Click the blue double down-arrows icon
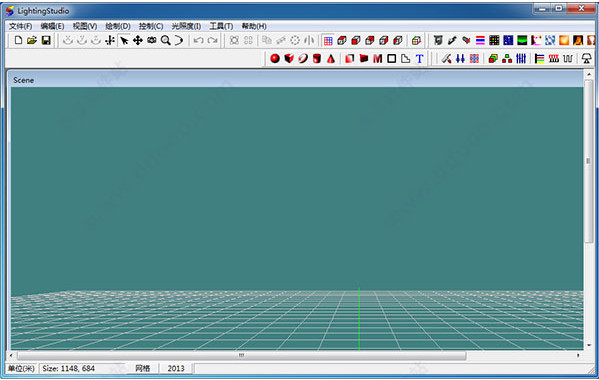The width and height of the screenshot is (599, 380). tap(460, 58)
